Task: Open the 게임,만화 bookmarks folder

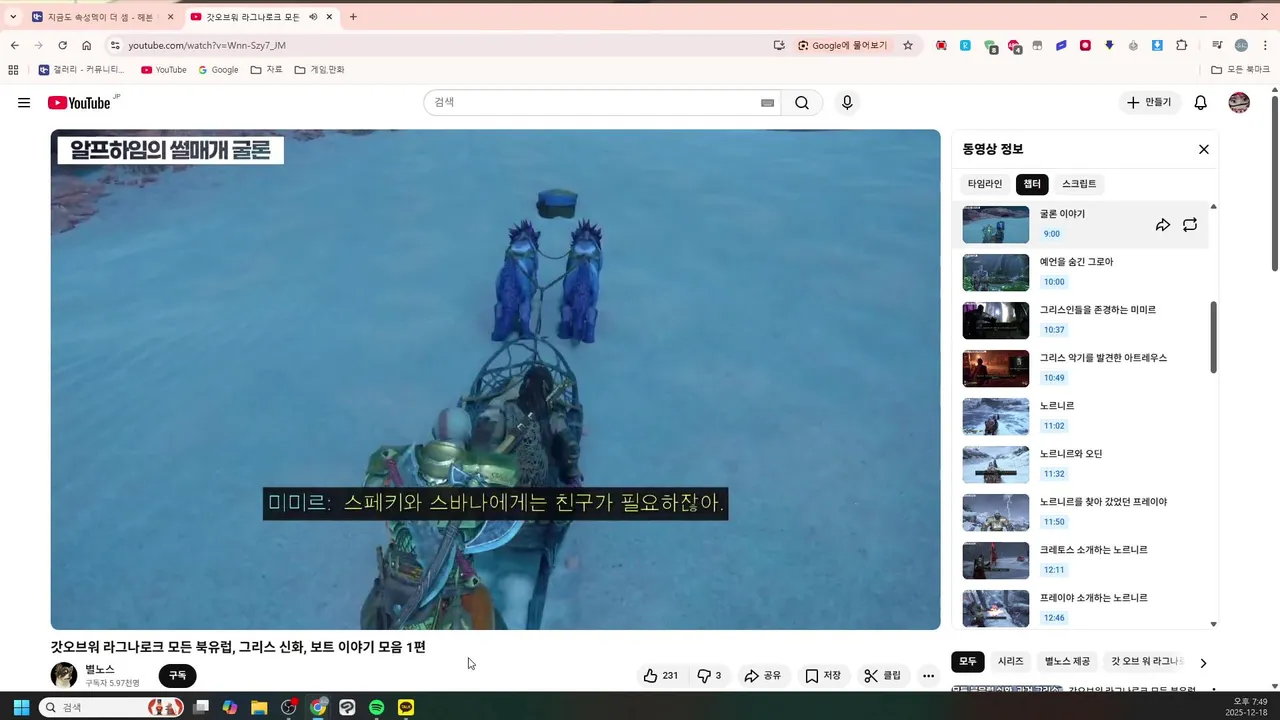Action: click(319, 70)
